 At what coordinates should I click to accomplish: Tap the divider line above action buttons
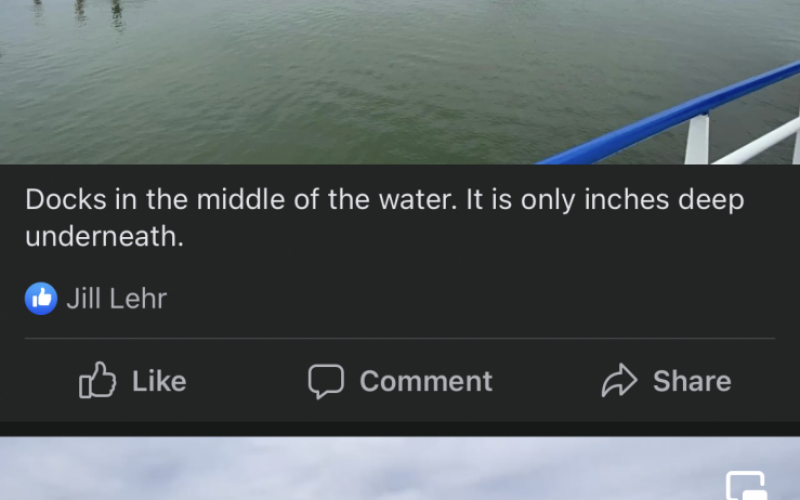click(x=400, y=339)
